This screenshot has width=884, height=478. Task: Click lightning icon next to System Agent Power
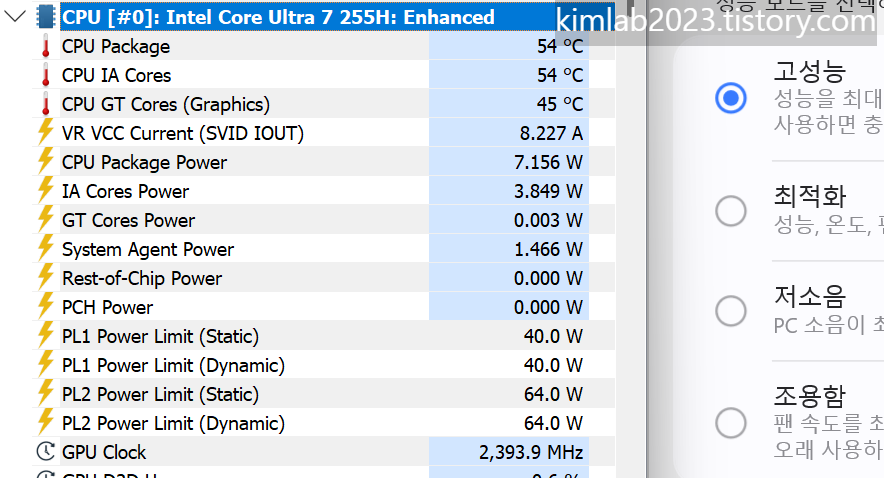[x=46, y=249]
